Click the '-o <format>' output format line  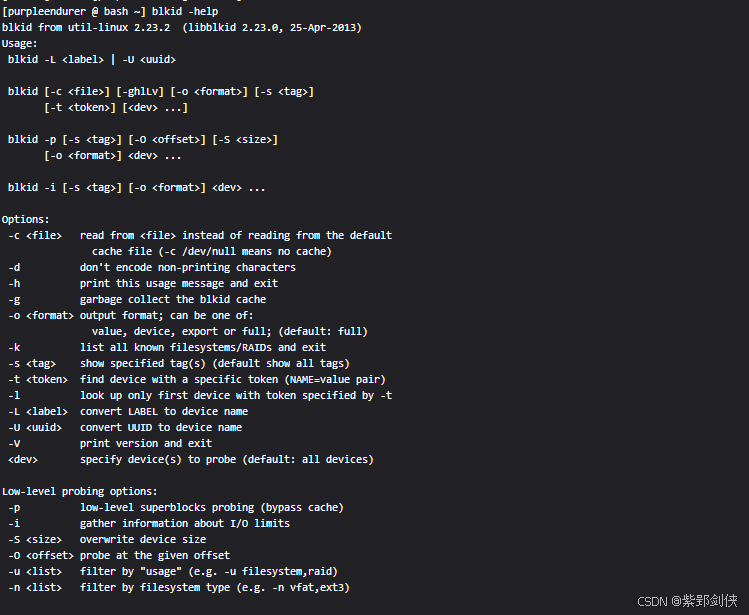[x=130, y=315]
